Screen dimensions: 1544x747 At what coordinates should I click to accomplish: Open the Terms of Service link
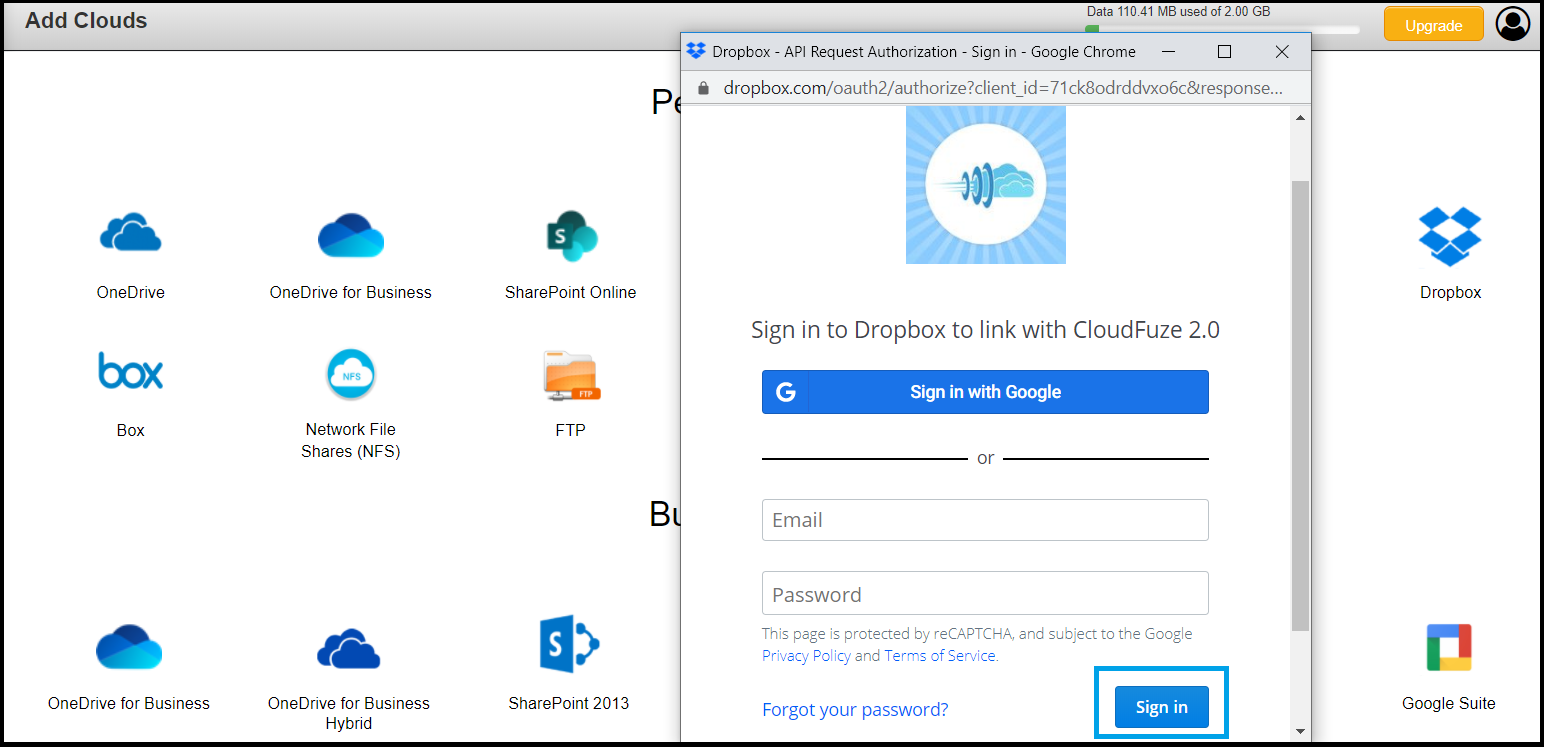pos(940,656)
